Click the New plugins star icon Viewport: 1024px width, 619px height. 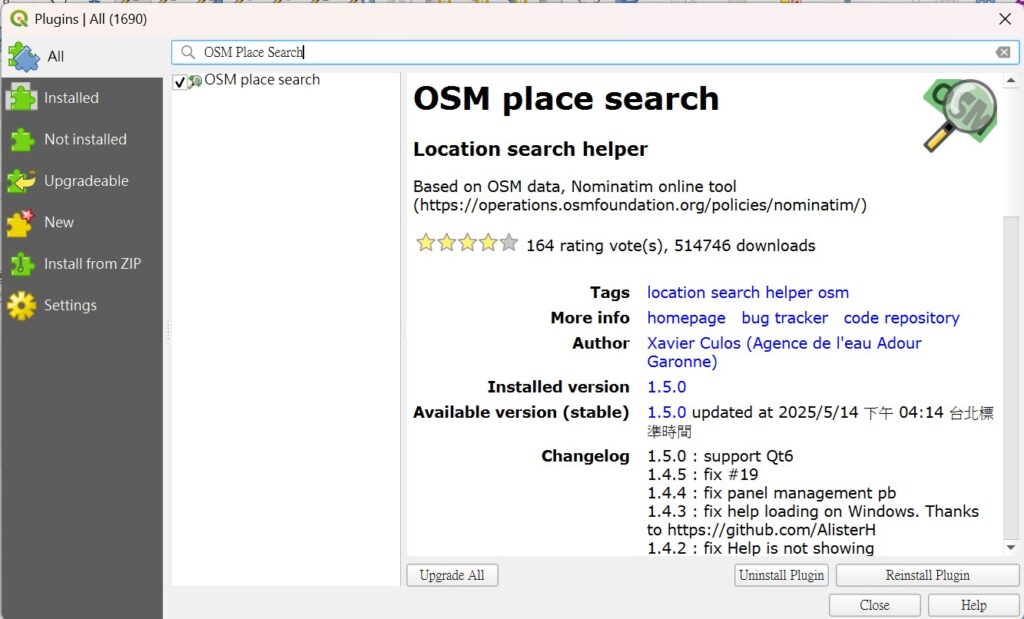coord(22,222)
